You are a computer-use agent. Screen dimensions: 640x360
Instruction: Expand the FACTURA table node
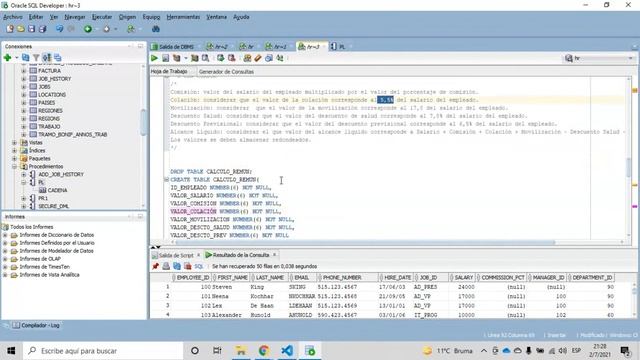pyautogui.click(x=23, y=71)
